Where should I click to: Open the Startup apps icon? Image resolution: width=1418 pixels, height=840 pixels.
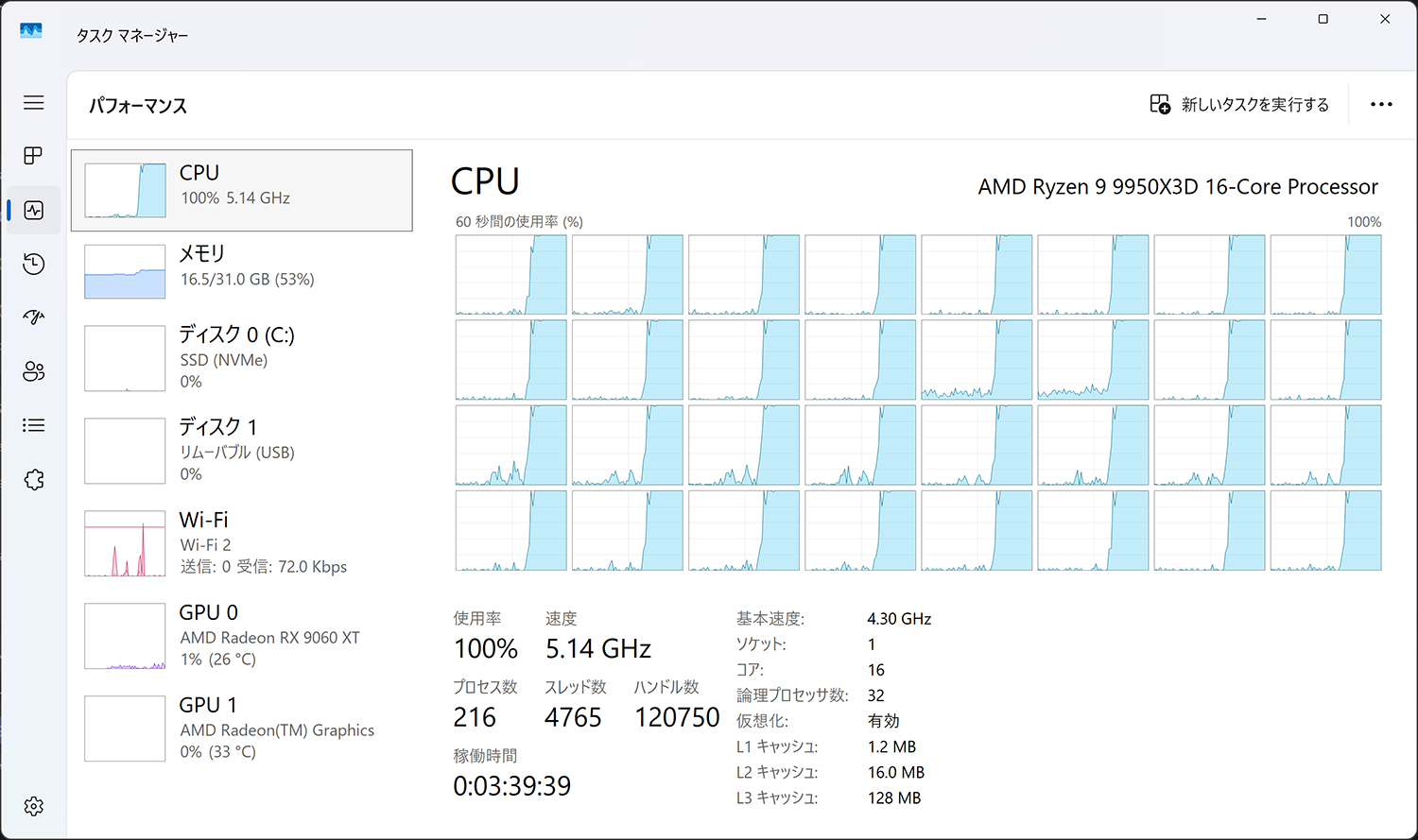click(x=34, y=317)
